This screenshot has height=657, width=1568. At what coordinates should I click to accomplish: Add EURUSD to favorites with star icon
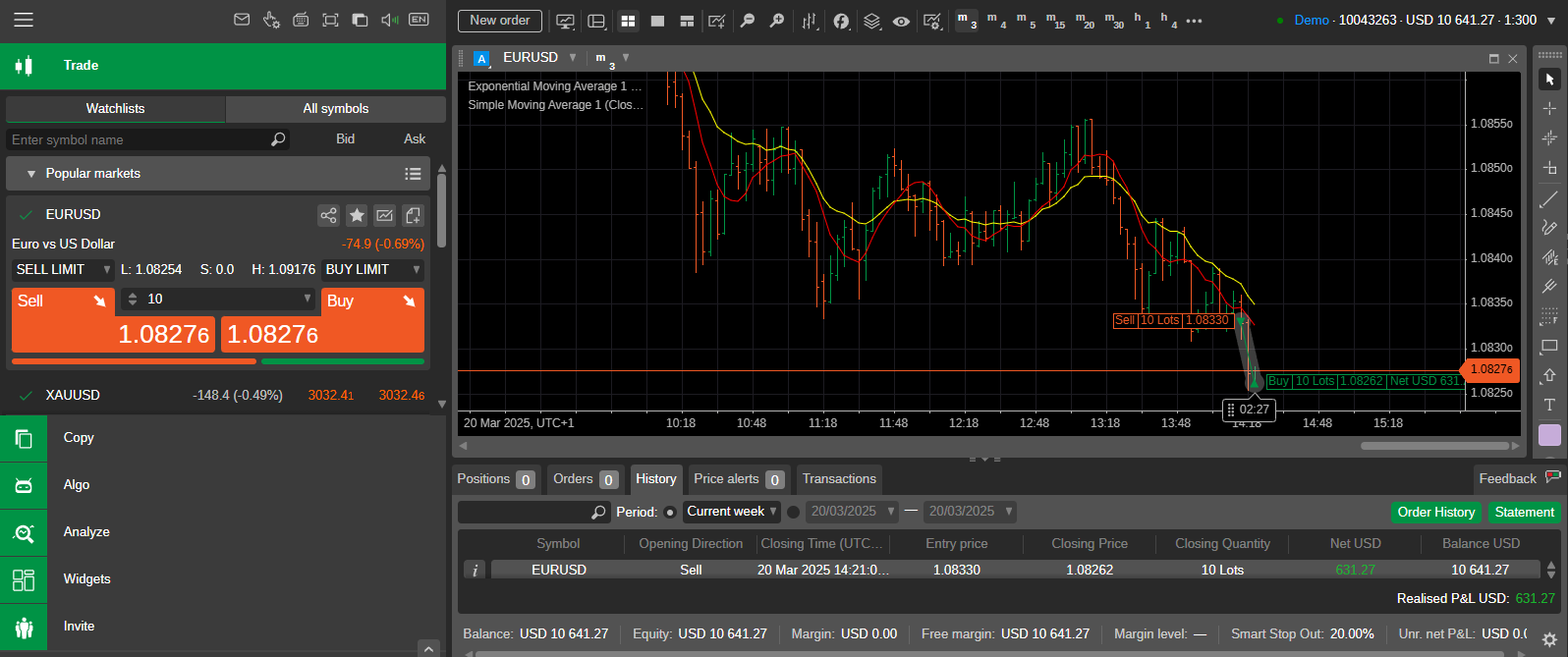357,215
